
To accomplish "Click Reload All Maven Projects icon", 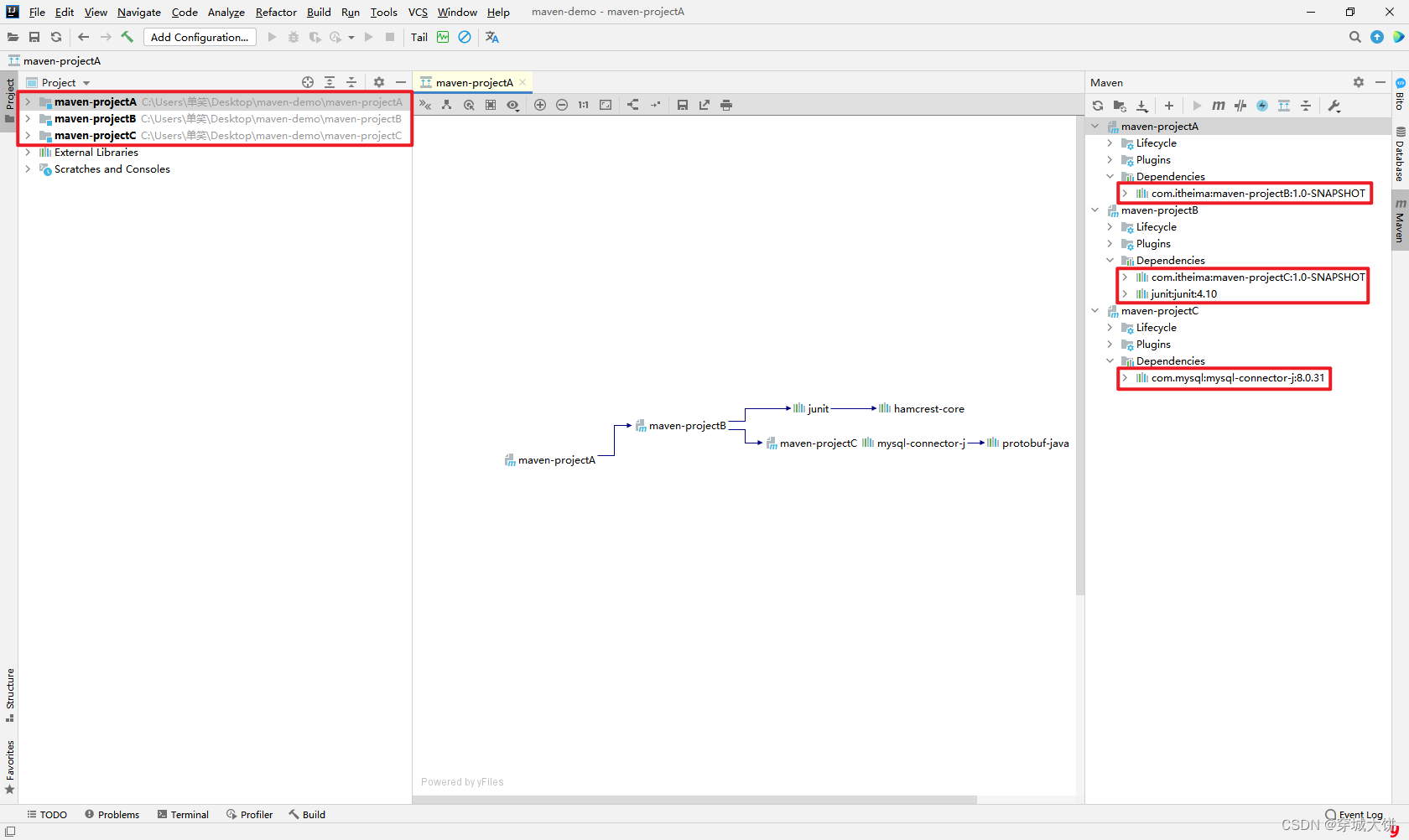I will (1098, 106).
